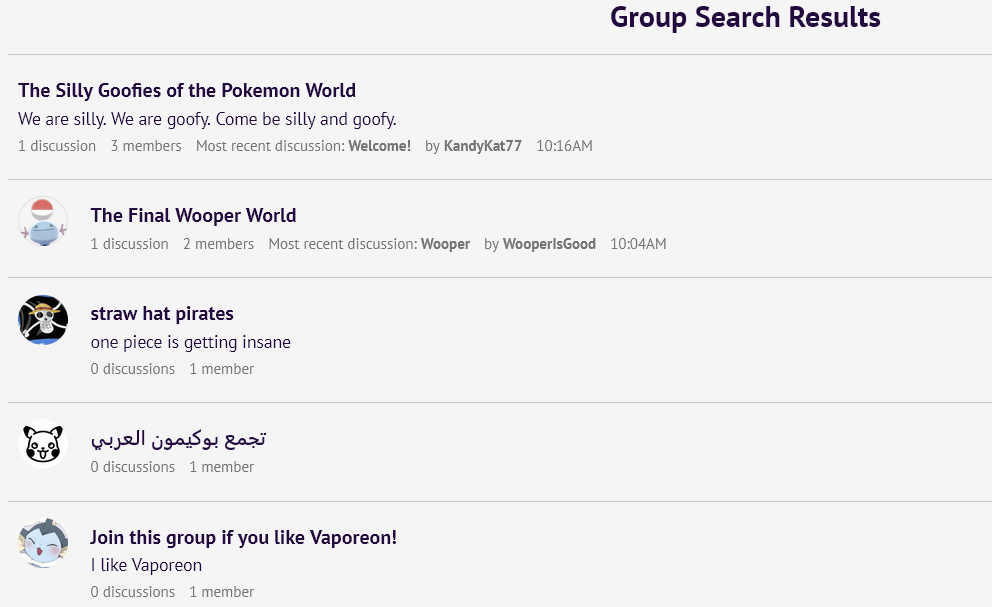Click '0 discussions' under straw hat pirates
The width and height of the screenshot is (992, 607).
(133, 368)
